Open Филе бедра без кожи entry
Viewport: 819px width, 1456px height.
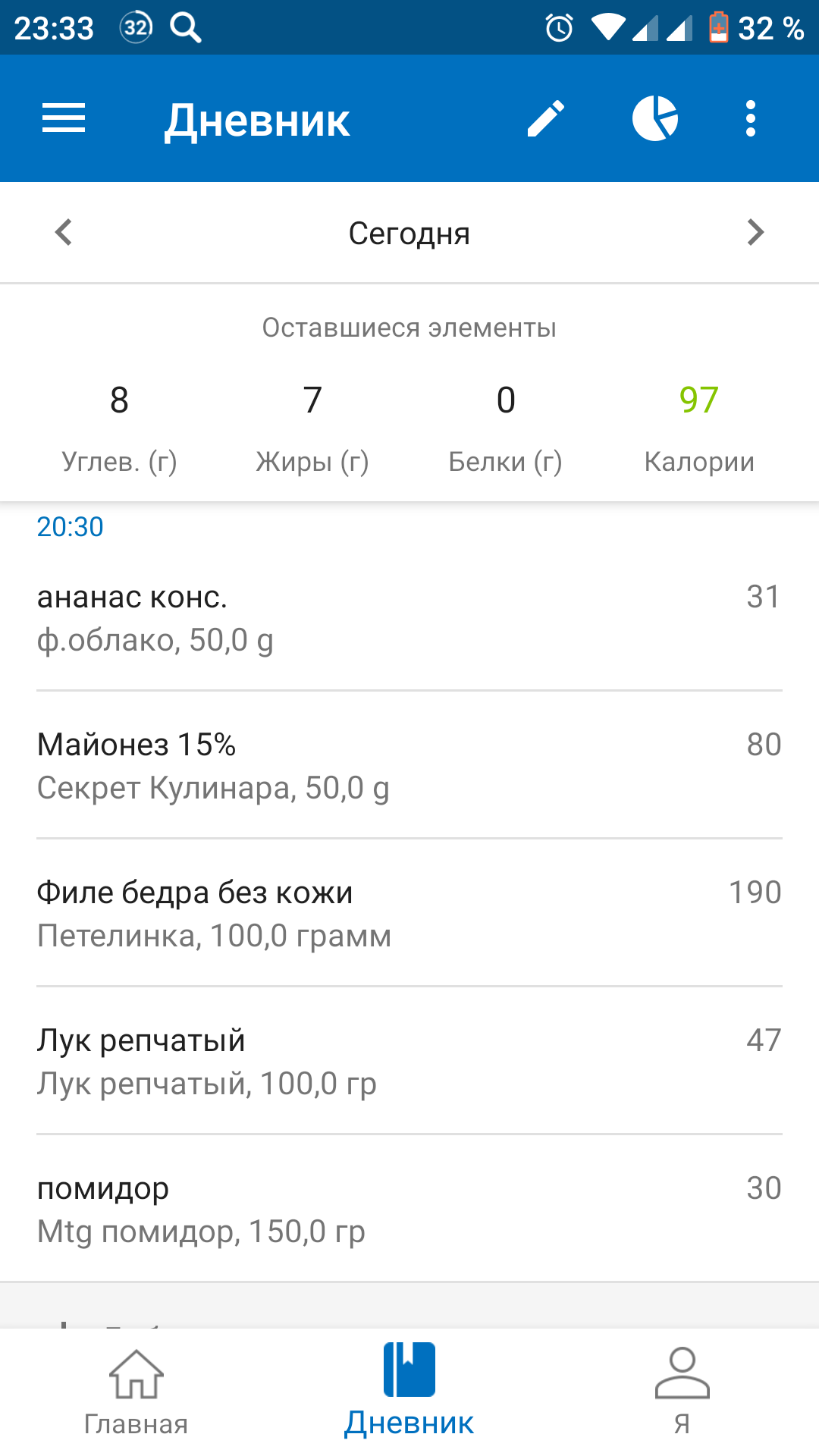409,914
